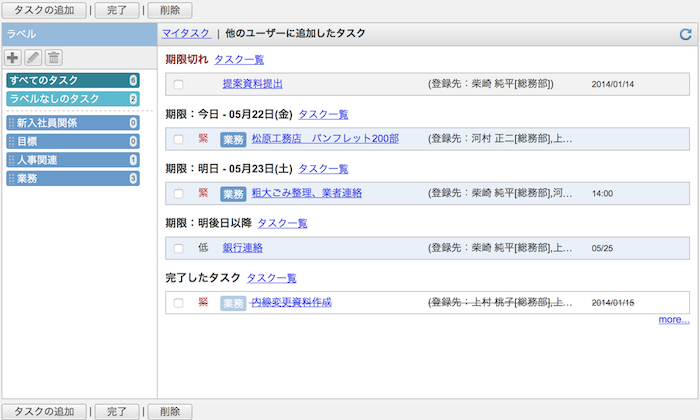Open the more... link
Image resolution: width=700 pixels, height=420 pixels.
[x=674, y=320]
